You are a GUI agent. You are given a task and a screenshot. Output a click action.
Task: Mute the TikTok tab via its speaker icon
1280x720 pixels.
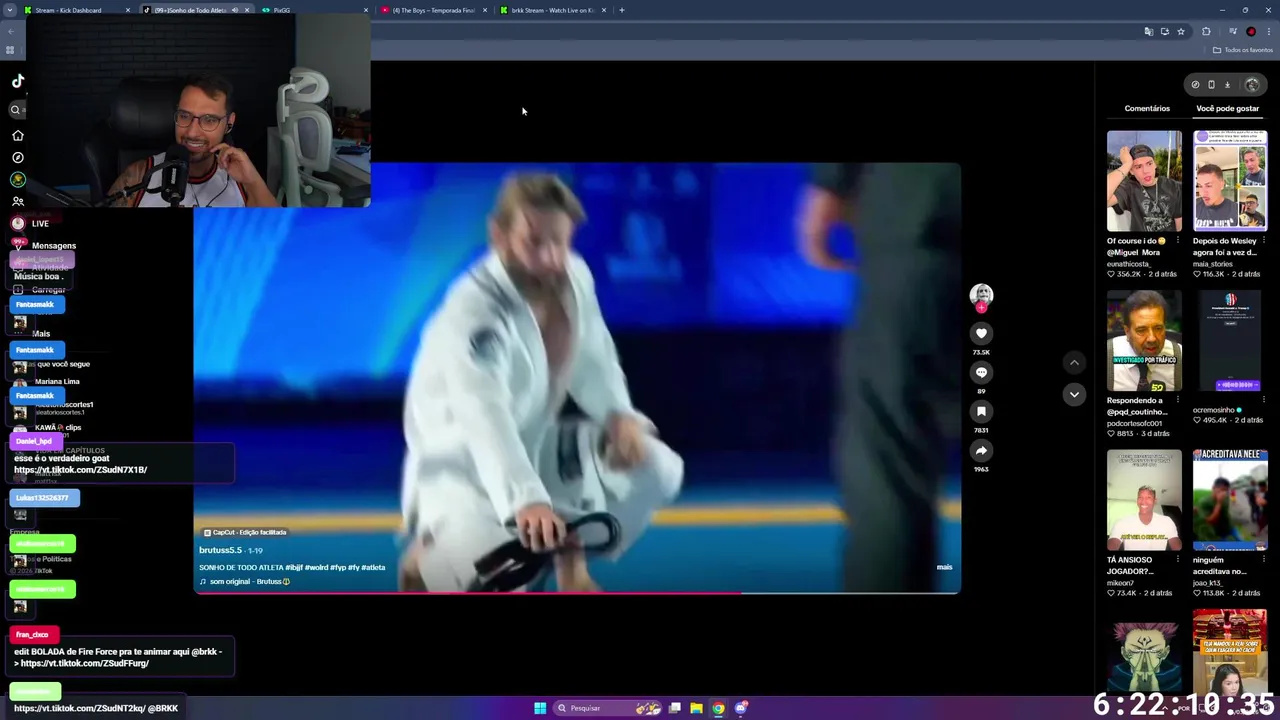[x=235, y=10]
